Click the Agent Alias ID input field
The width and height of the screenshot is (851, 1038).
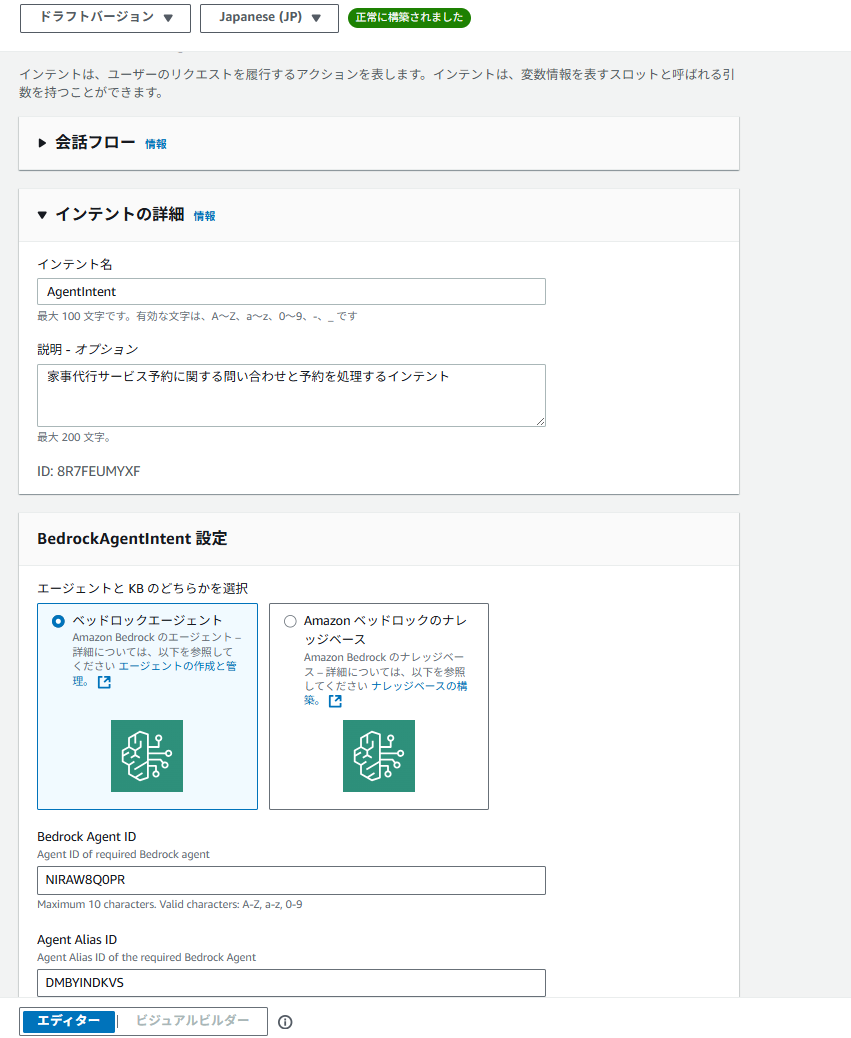[291, 983]
